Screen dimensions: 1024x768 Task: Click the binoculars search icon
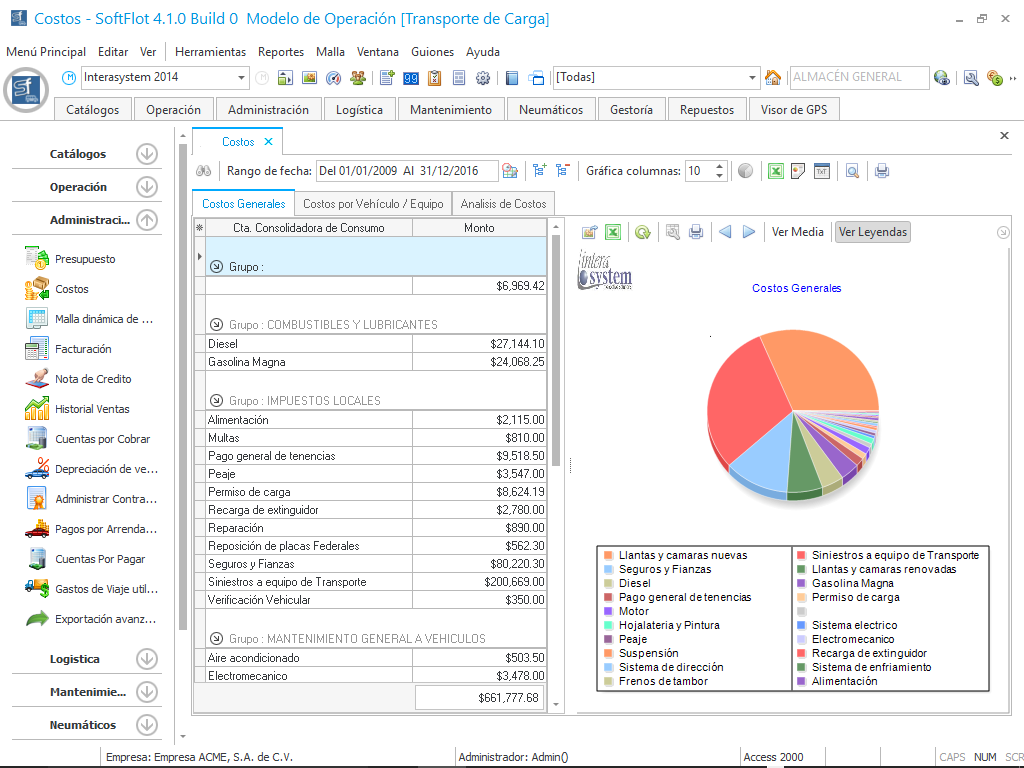click(x=203, y=171)
